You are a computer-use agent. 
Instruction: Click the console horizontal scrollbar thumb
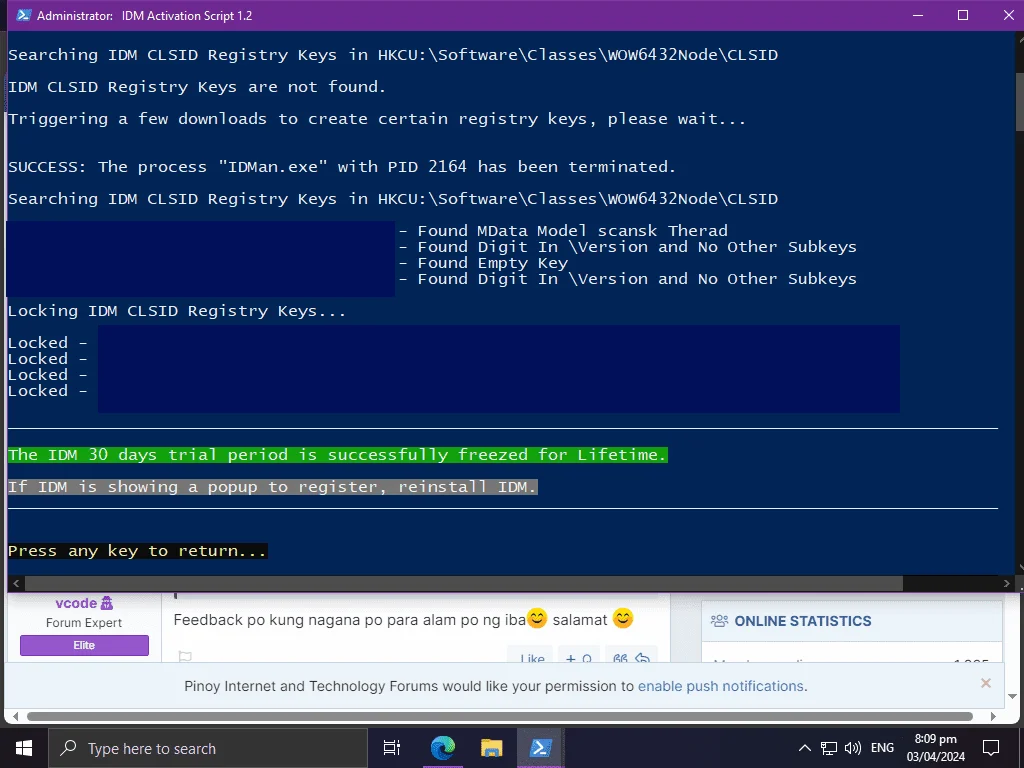click(464, 583)
